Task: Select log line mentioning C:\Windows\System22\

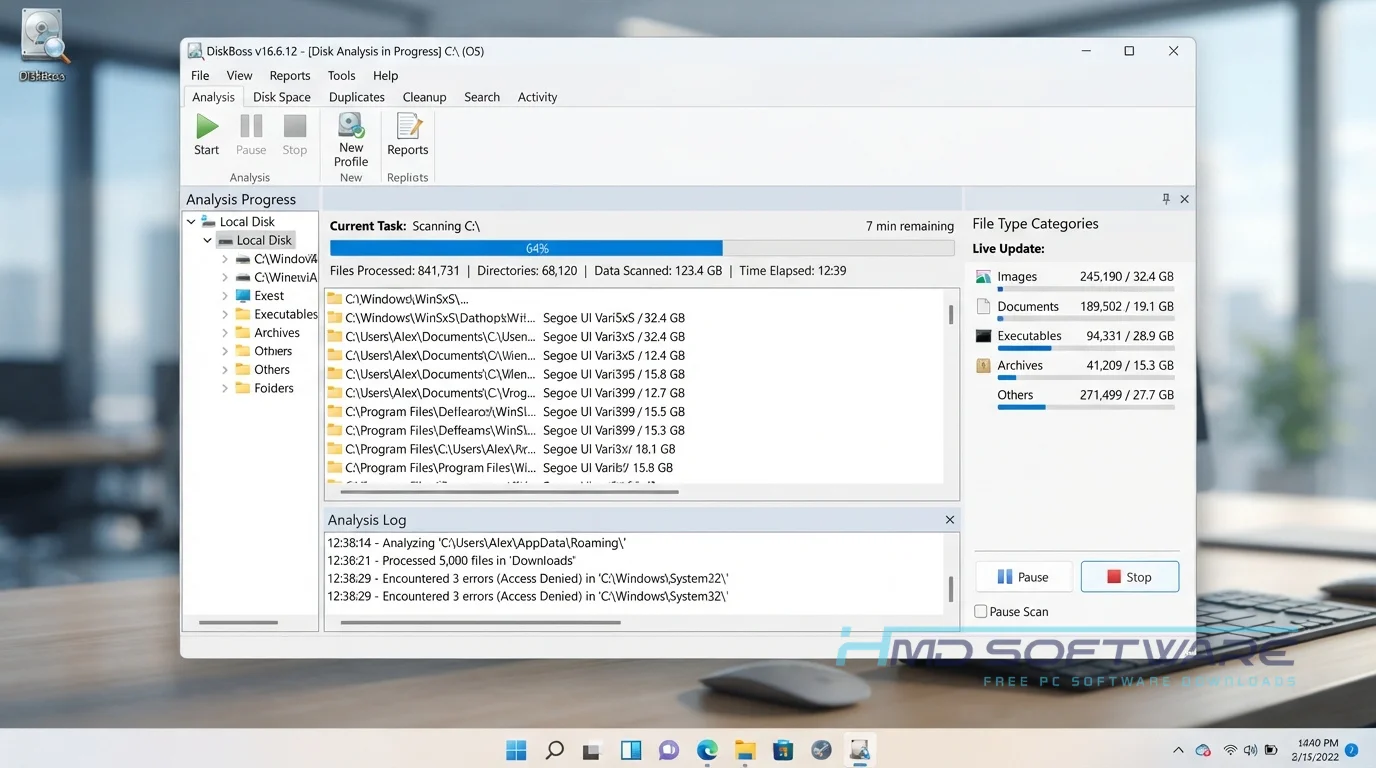Action: tap(528, 579)
